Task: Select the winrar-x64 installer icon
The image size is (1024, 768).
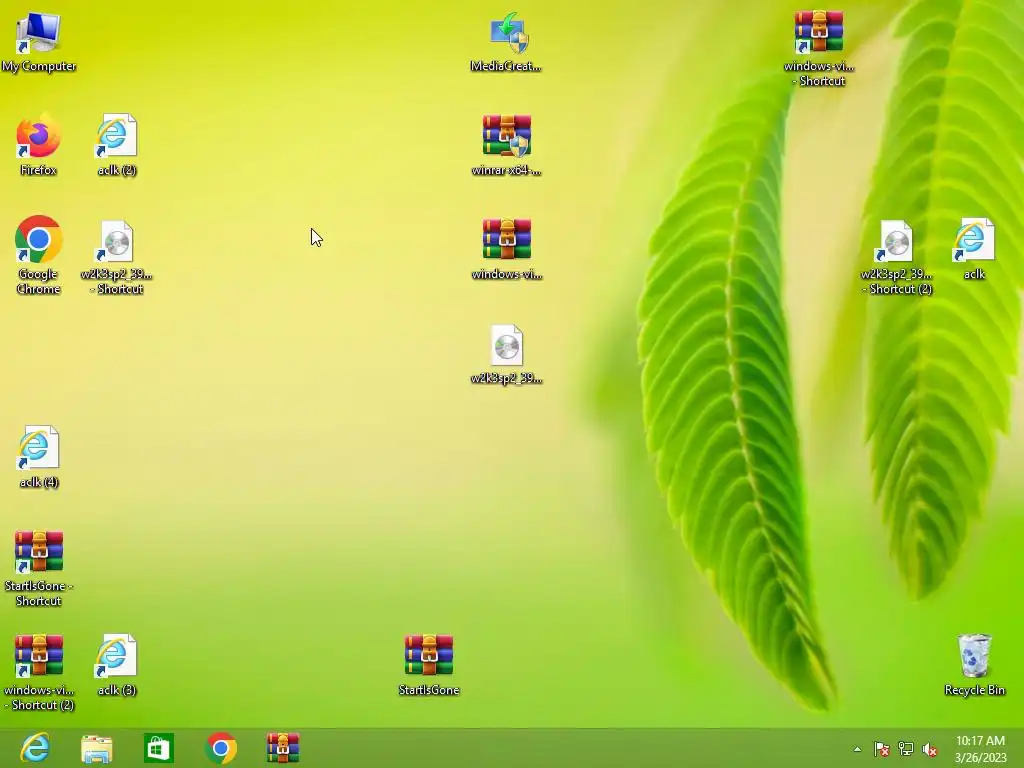Action: pyautogui.click(x=506, y=145)
